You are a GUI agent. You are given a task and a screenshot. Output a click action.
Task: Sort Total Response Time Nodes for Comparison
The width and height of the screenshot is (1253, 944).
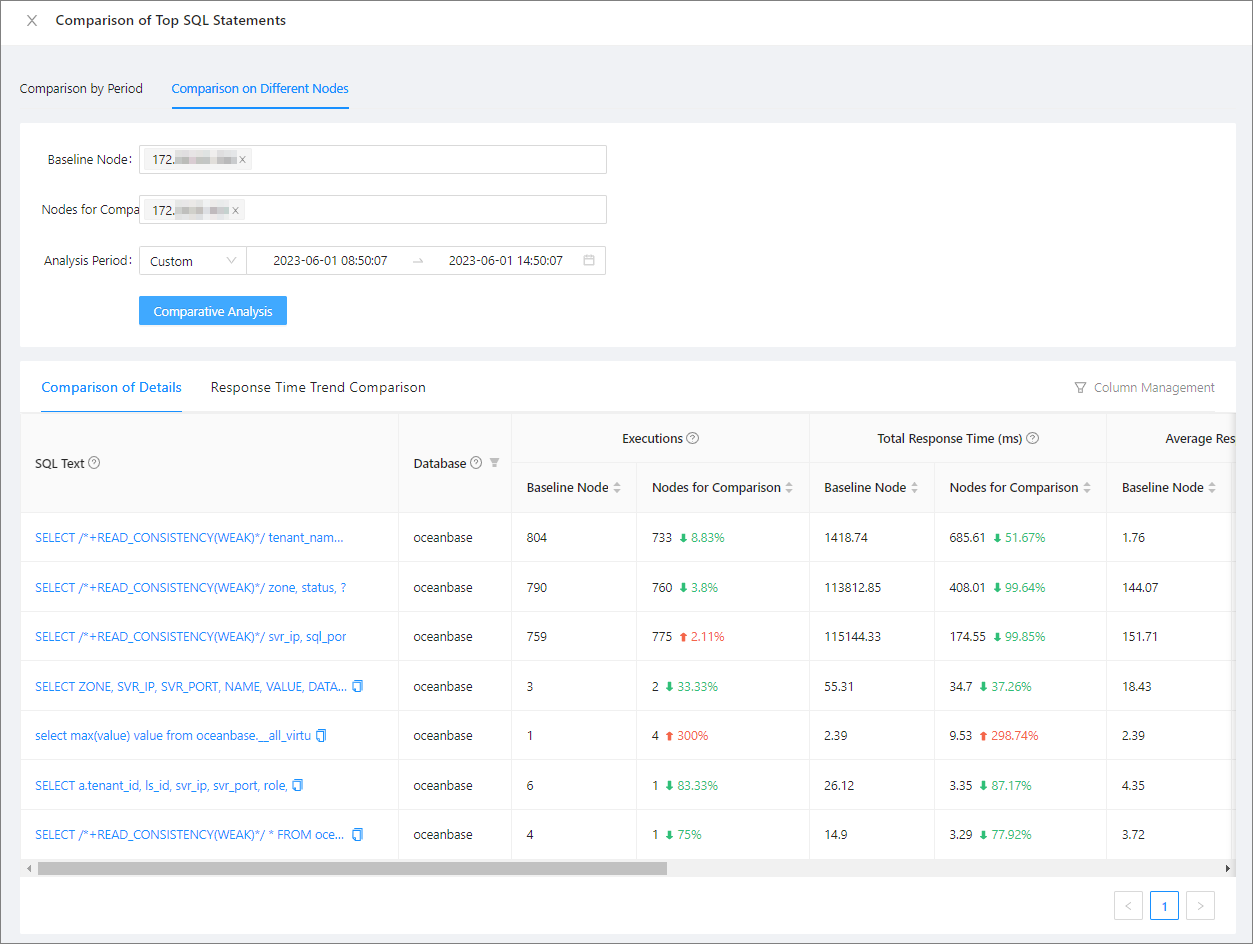pyautogui.click(x=1086, y=488)
